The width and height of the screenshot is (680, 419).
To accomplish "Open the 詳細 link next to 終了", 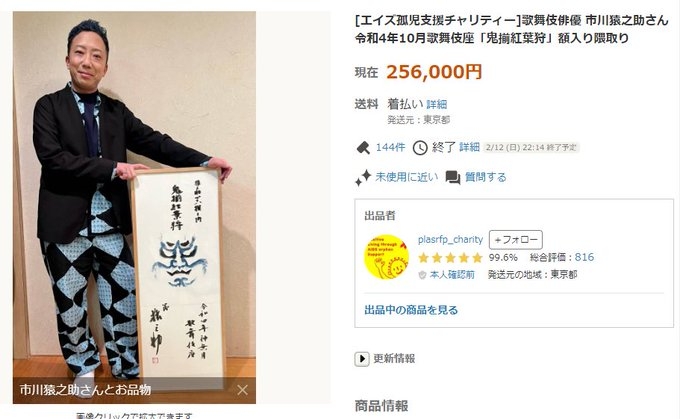I will coord(470,147).
